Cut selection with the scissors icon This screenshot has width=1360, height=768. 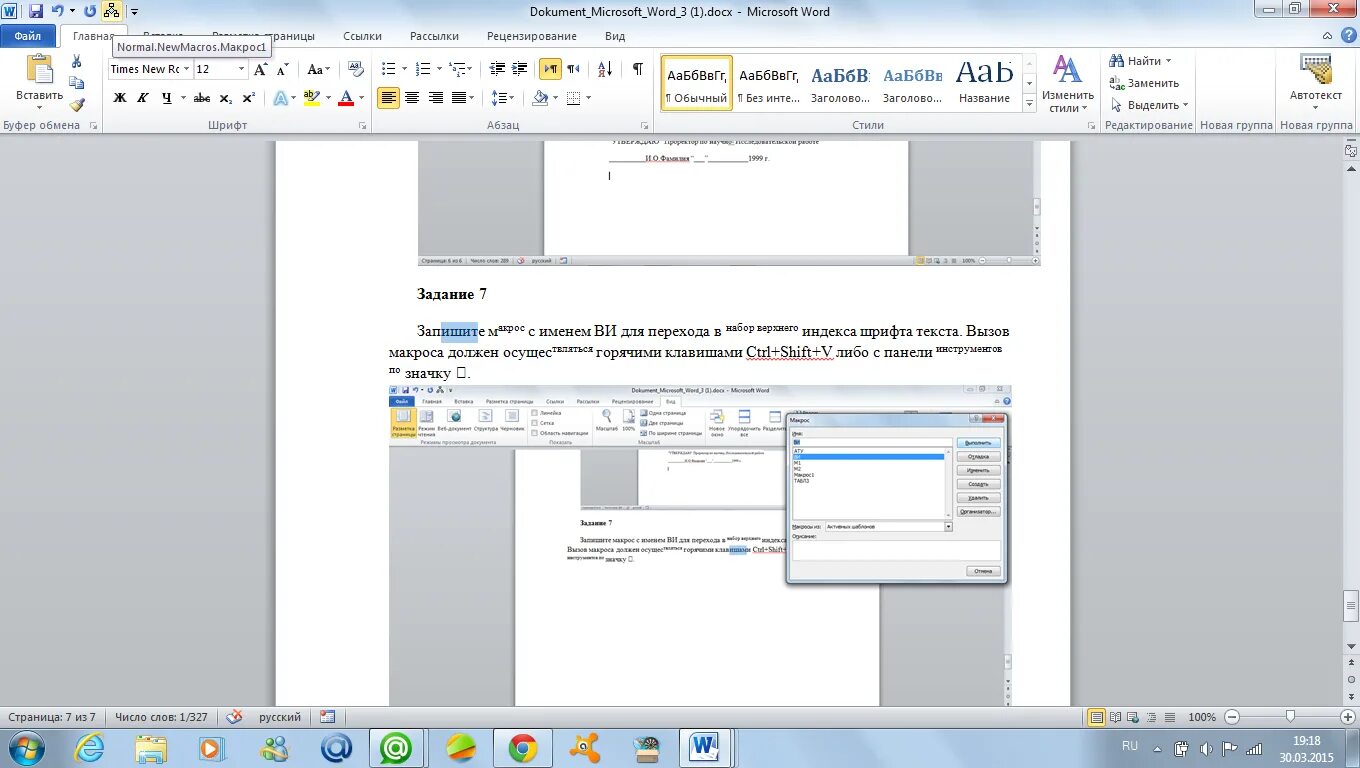pyautogui.click(x=77, y=61)
